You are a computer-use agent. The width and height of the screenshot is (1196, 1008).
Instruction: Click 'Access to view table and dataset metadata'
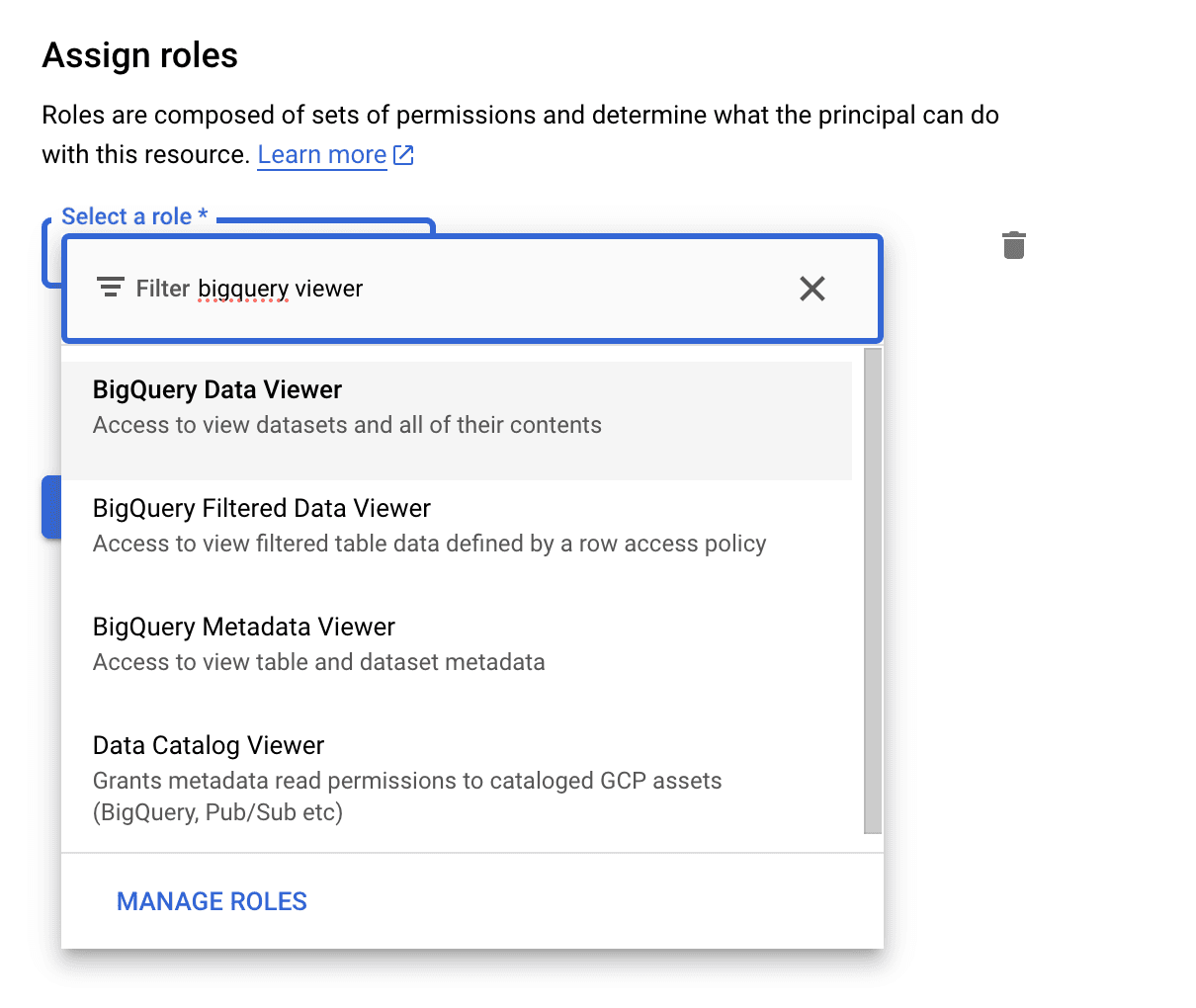click(318, 662)
